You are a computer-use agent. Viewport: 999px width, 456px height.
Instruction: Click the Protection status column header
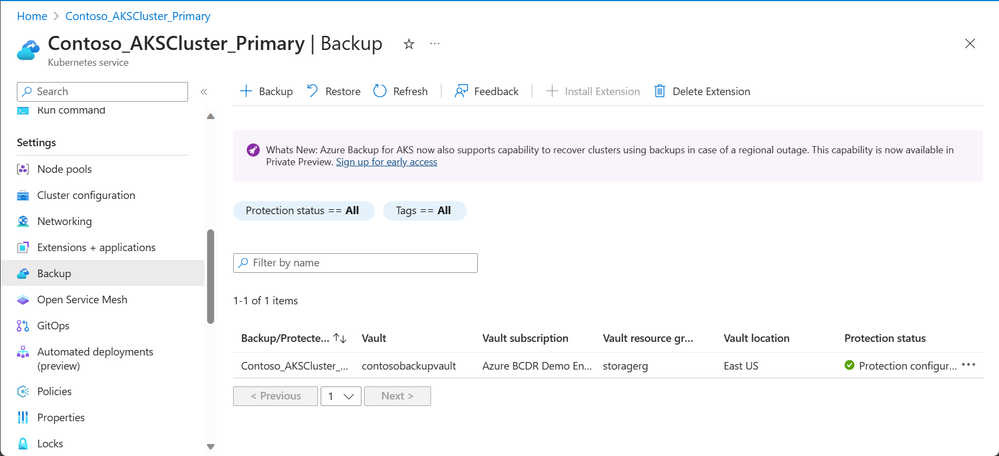tap(885, 338)
